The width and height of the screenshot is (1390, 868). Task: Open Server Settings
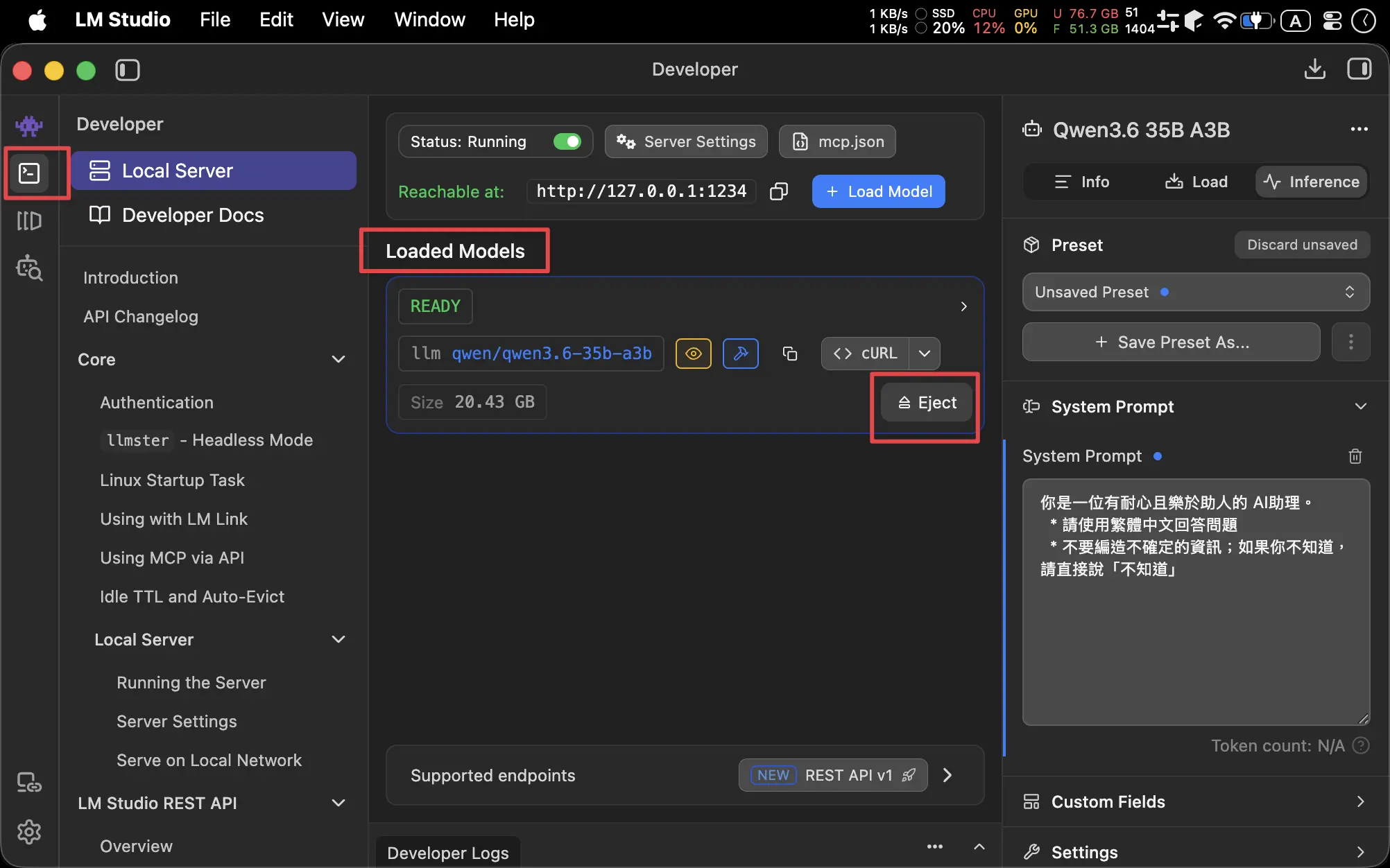(686, 141)
